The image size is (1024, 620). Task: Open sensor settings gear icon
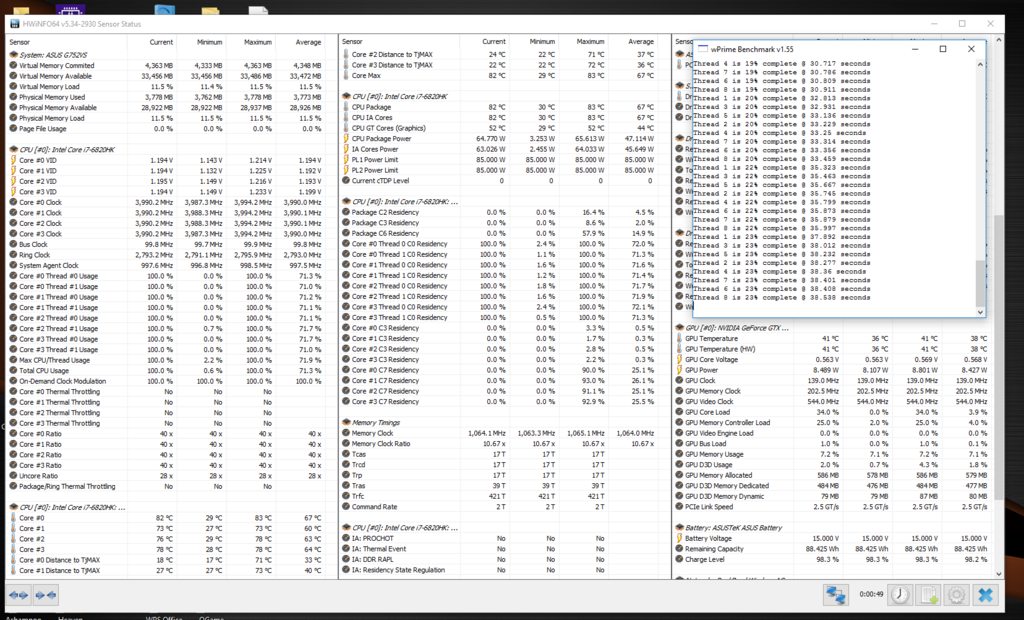957,595
